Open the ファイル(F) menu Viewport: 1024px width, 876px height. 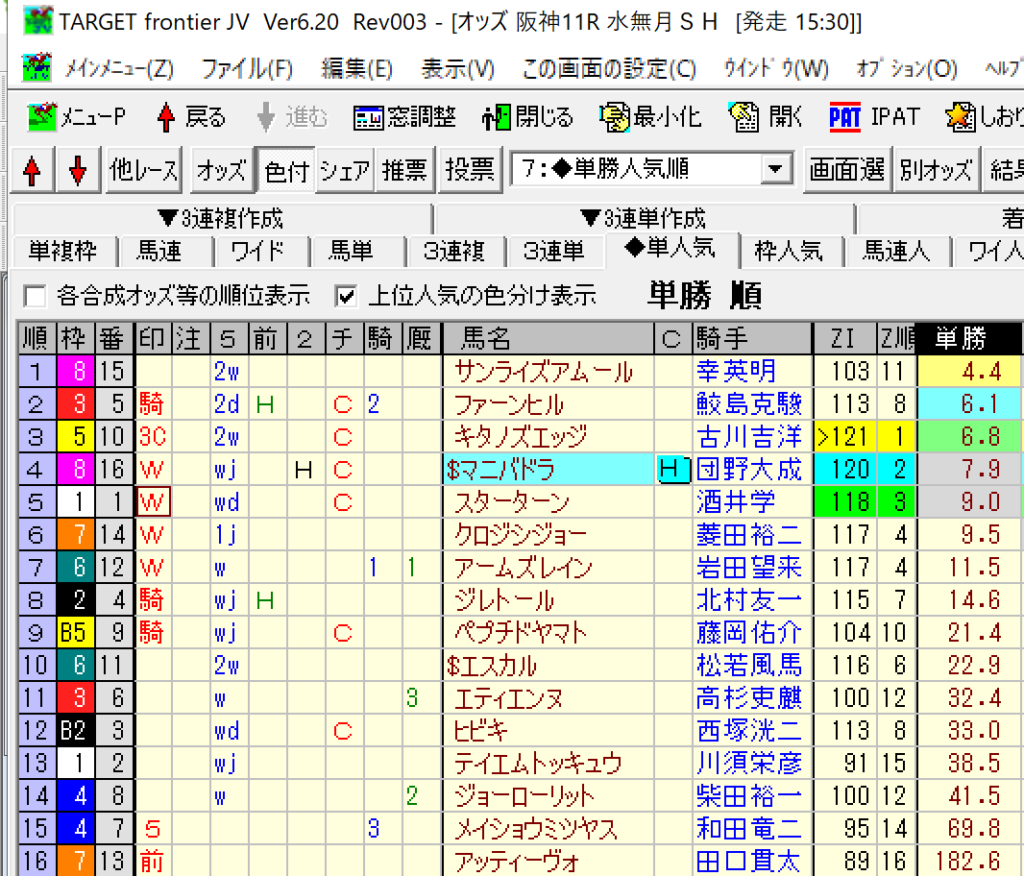(x=247, y=68)
